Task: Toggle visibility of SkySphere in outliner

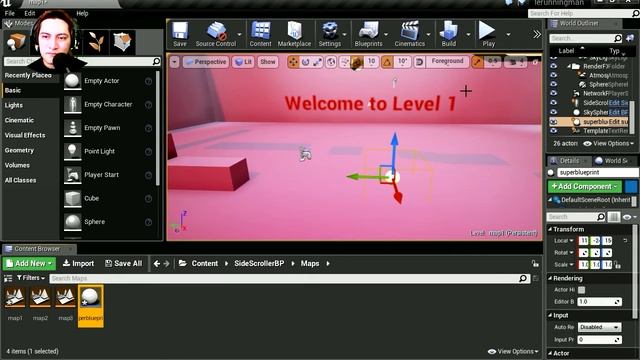Action: (553, 112)
